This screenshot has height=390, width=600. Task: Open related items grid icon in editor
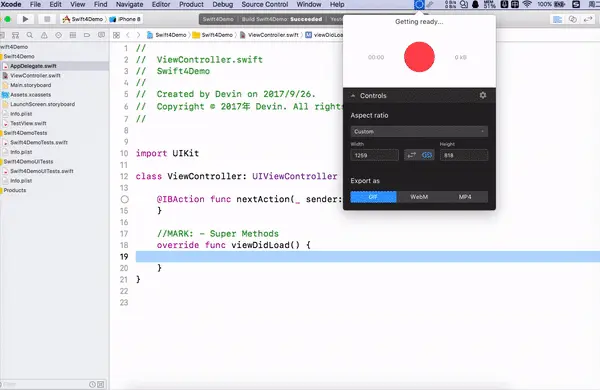click(x=116, y=35)
